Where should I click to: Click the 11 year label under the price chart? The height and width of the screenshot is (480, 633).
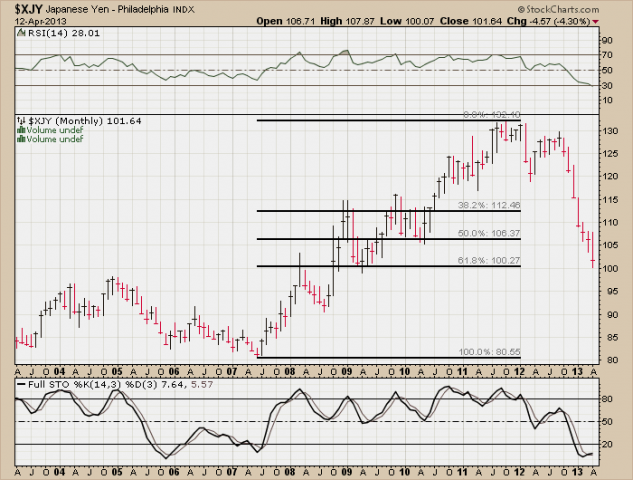pyautogui.click(x=462, y=371)
